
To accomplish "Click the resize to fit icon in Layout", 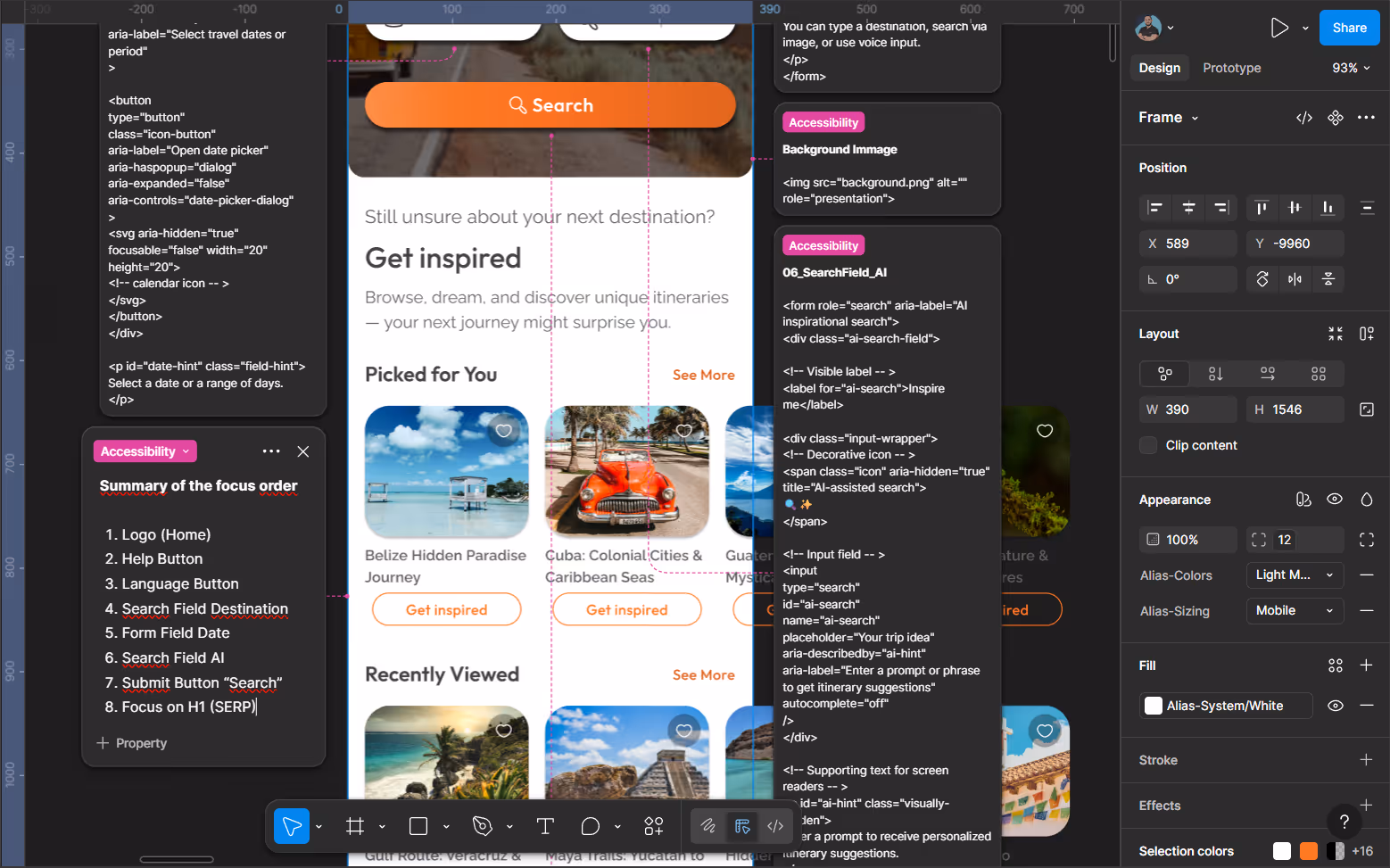I will pyautogui.click(x=1335, y=334).
